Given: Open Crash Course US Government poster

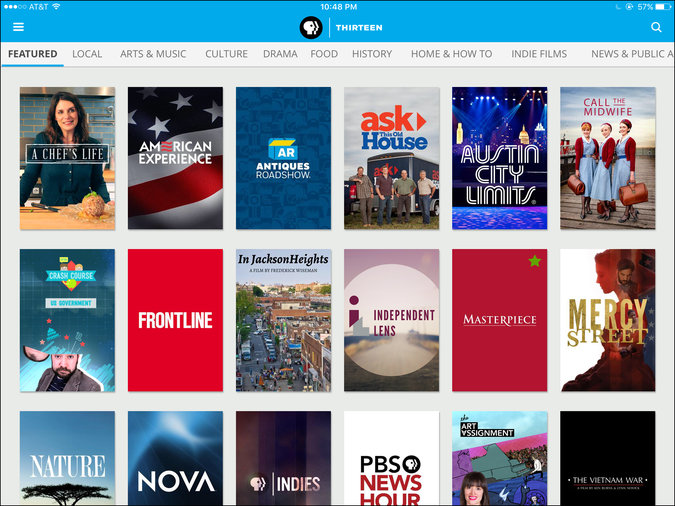Looking at the screenshot, I should pos(67,320).
